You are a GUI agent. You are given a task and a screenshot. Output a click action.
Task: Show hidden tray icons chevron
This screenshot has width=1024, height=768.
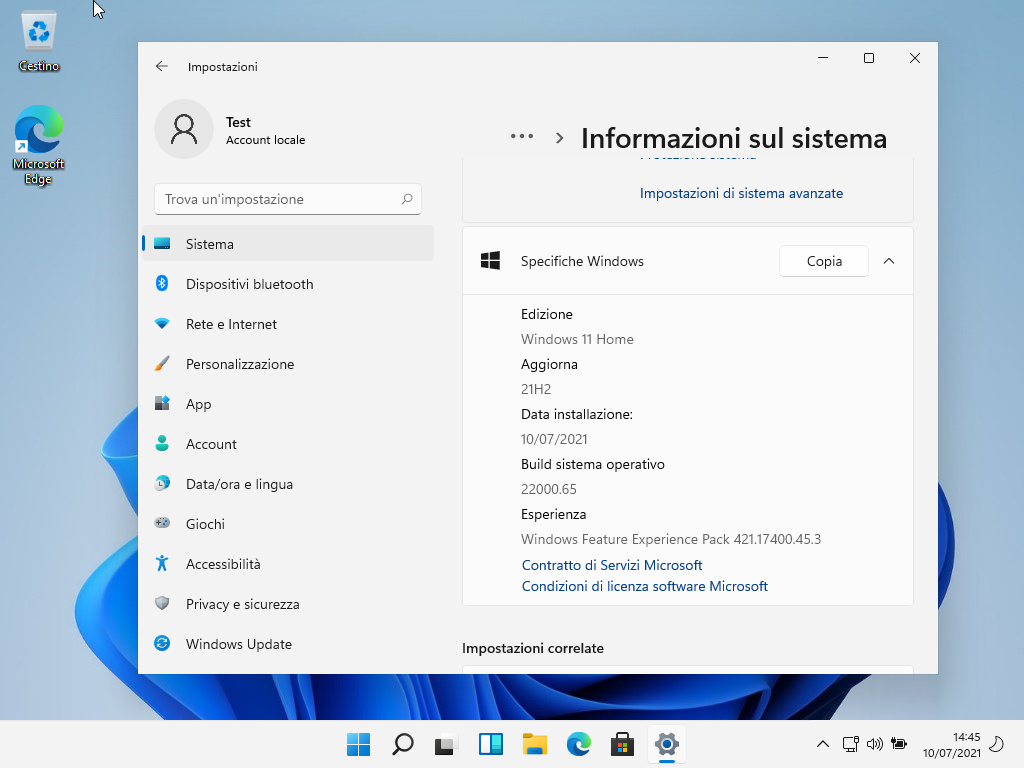point(823,744)
